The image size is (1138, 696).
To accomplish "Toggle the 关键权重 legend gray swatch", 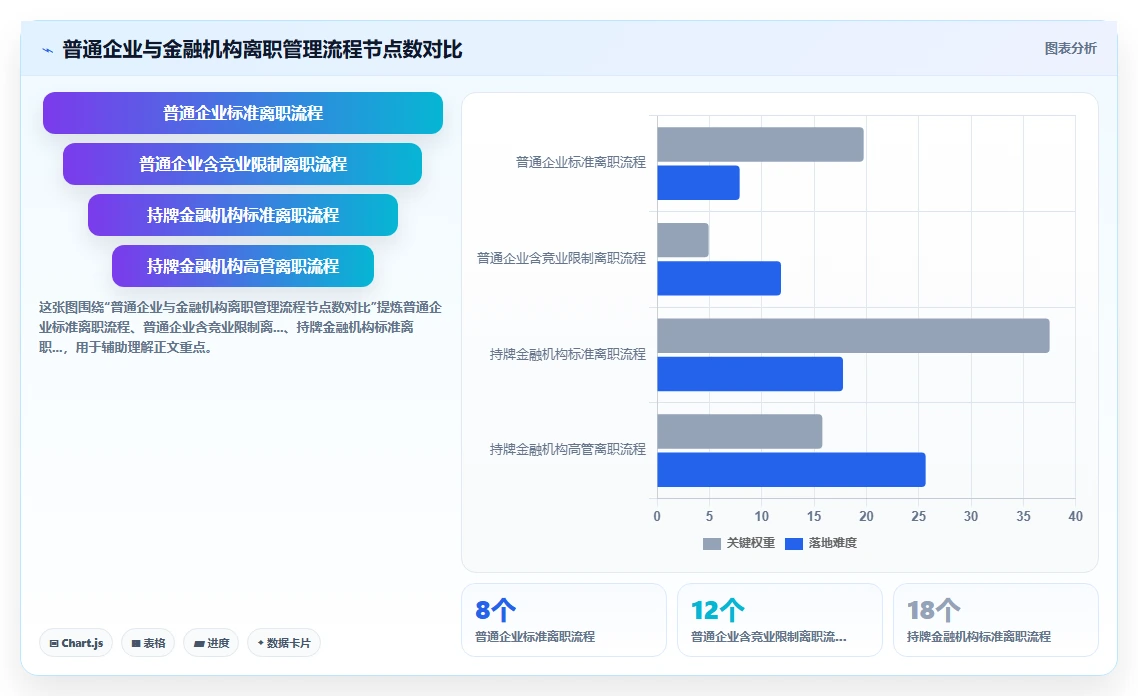I will (x=712, y=544).
